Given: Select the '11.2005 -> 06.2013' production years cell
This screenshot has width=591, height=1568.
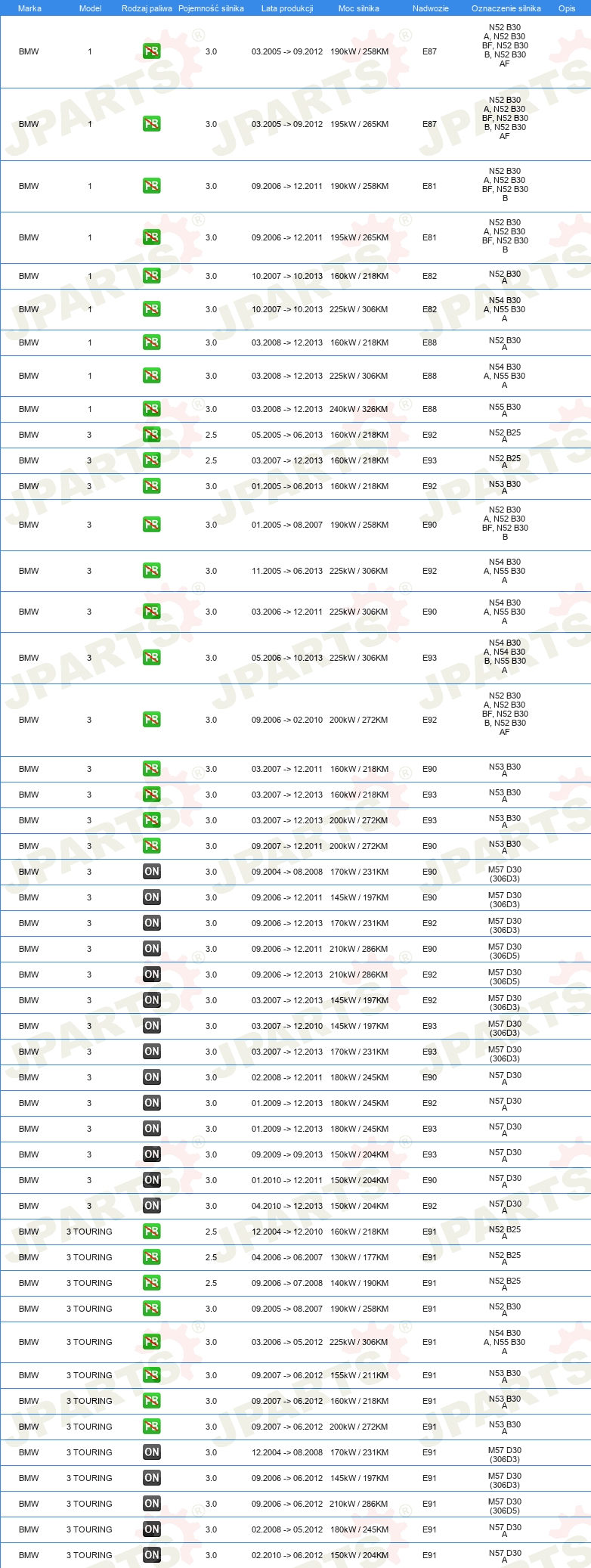Looking at the screenshot, I should pyautogui.click(x=287, y=571).
